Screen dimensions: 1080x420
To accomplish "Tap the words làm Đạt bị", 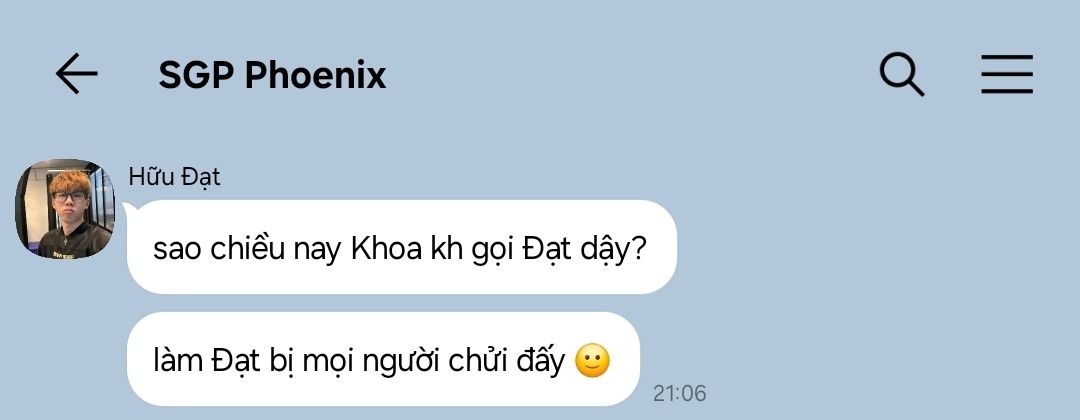I will click(x=216, y=361).
